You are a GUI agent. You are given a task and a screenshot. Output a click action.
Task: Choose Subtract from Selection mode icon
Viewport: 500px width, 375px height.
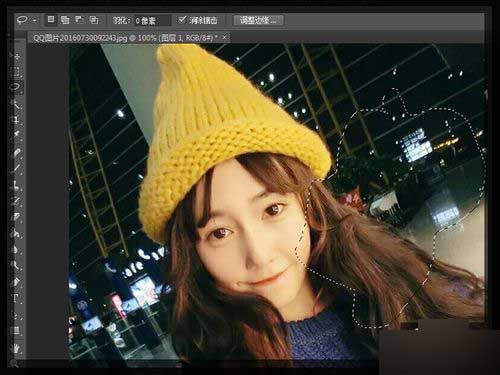[79, 20]
